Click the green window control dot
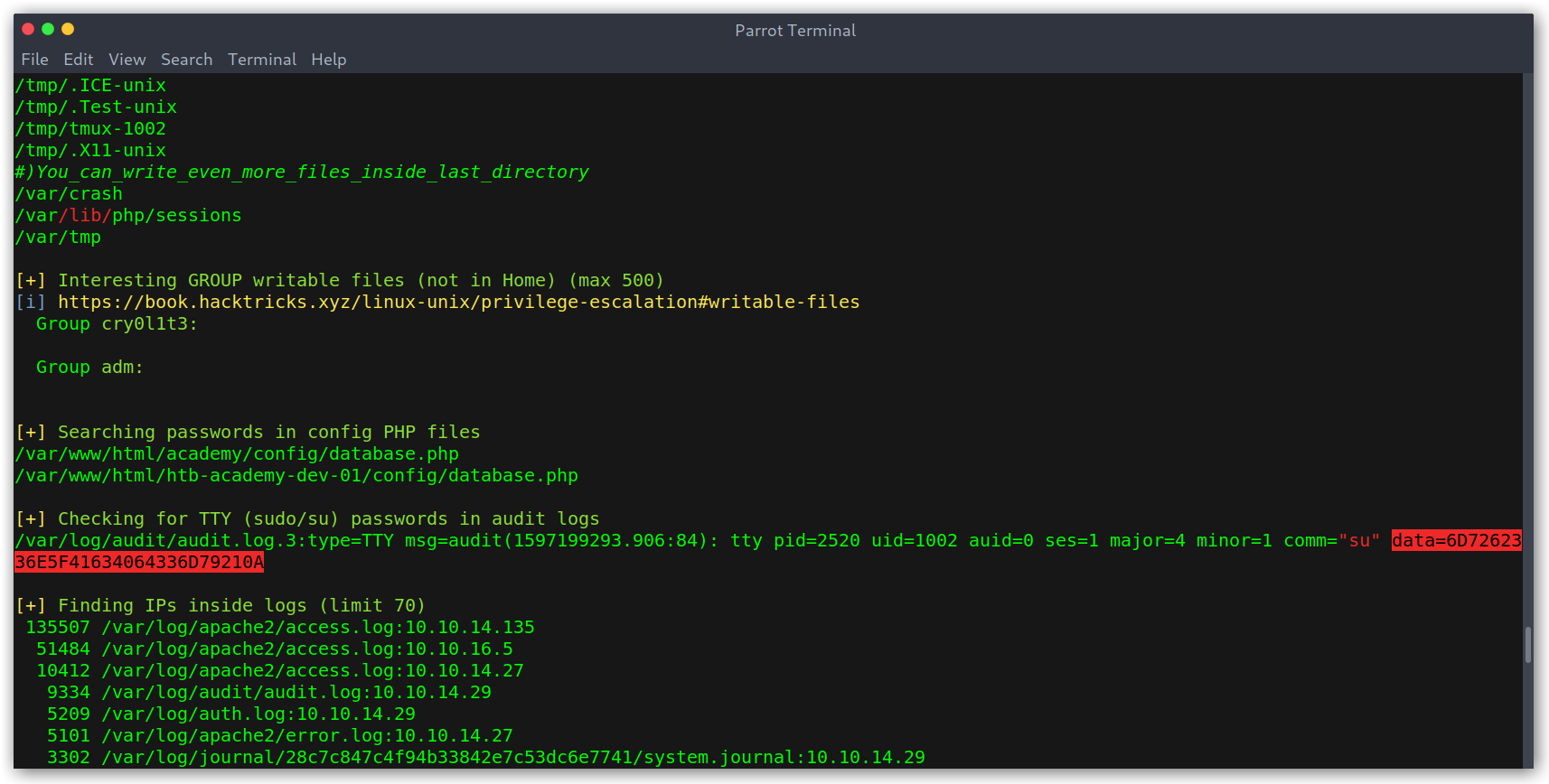 pyautogui.click(x=48, y=29)
